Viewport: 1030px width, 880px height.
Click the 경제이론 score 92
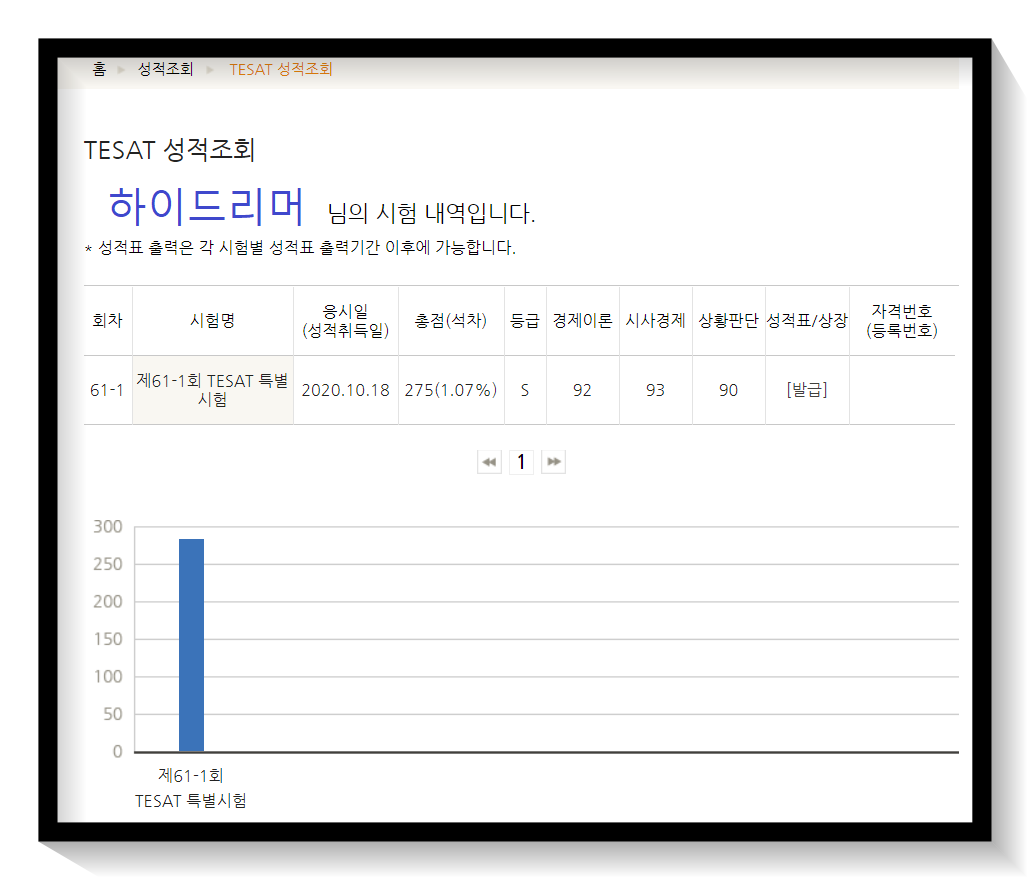click(582, 390)
